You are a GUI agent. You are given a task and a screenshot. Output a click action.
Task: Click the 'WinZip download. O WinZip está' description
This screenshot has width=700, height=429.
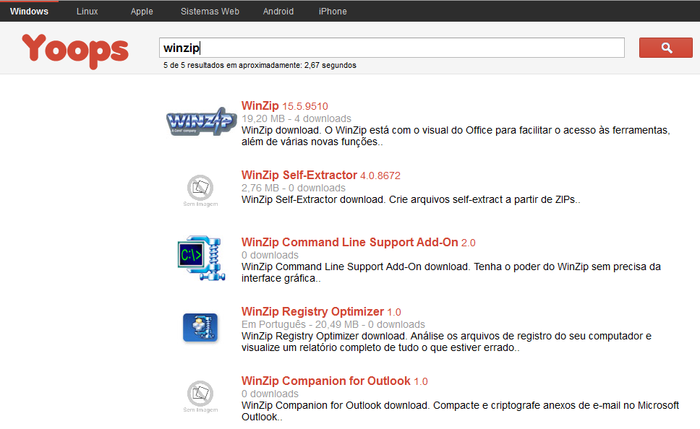click(x=456, y=136)
